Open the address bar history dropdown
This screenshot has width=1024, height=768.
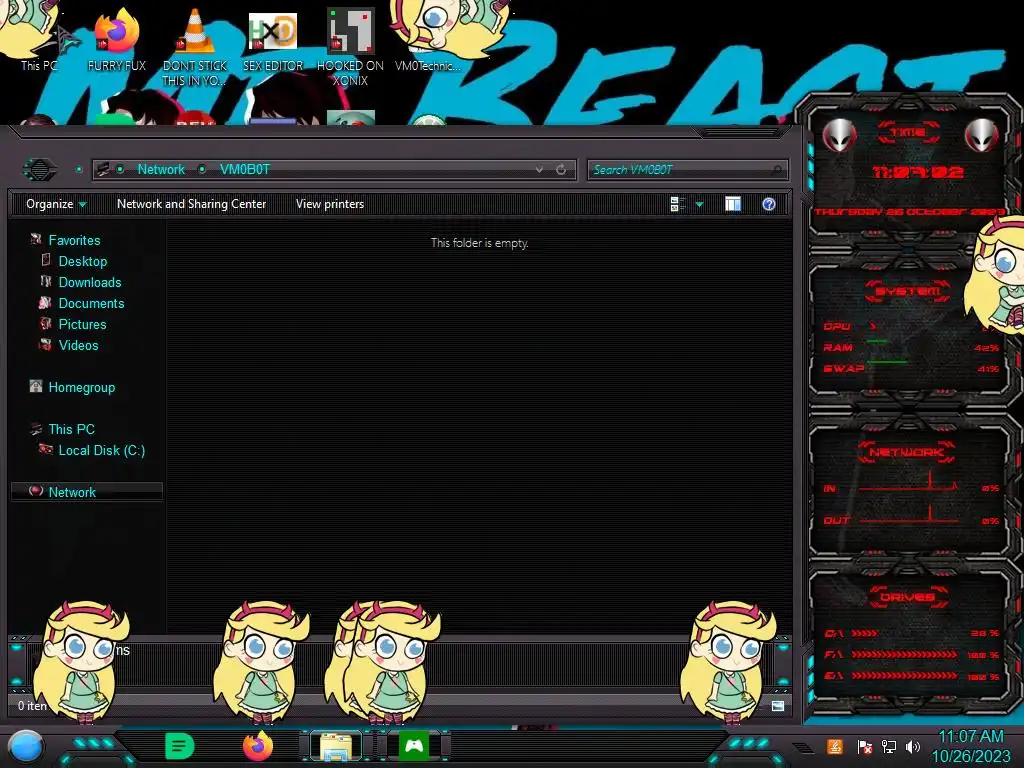click(539, 170)
